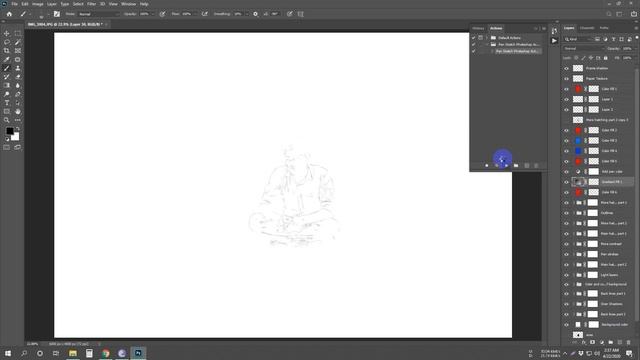Delete the selected action
640x360 pixels.
tap(536, 166)
